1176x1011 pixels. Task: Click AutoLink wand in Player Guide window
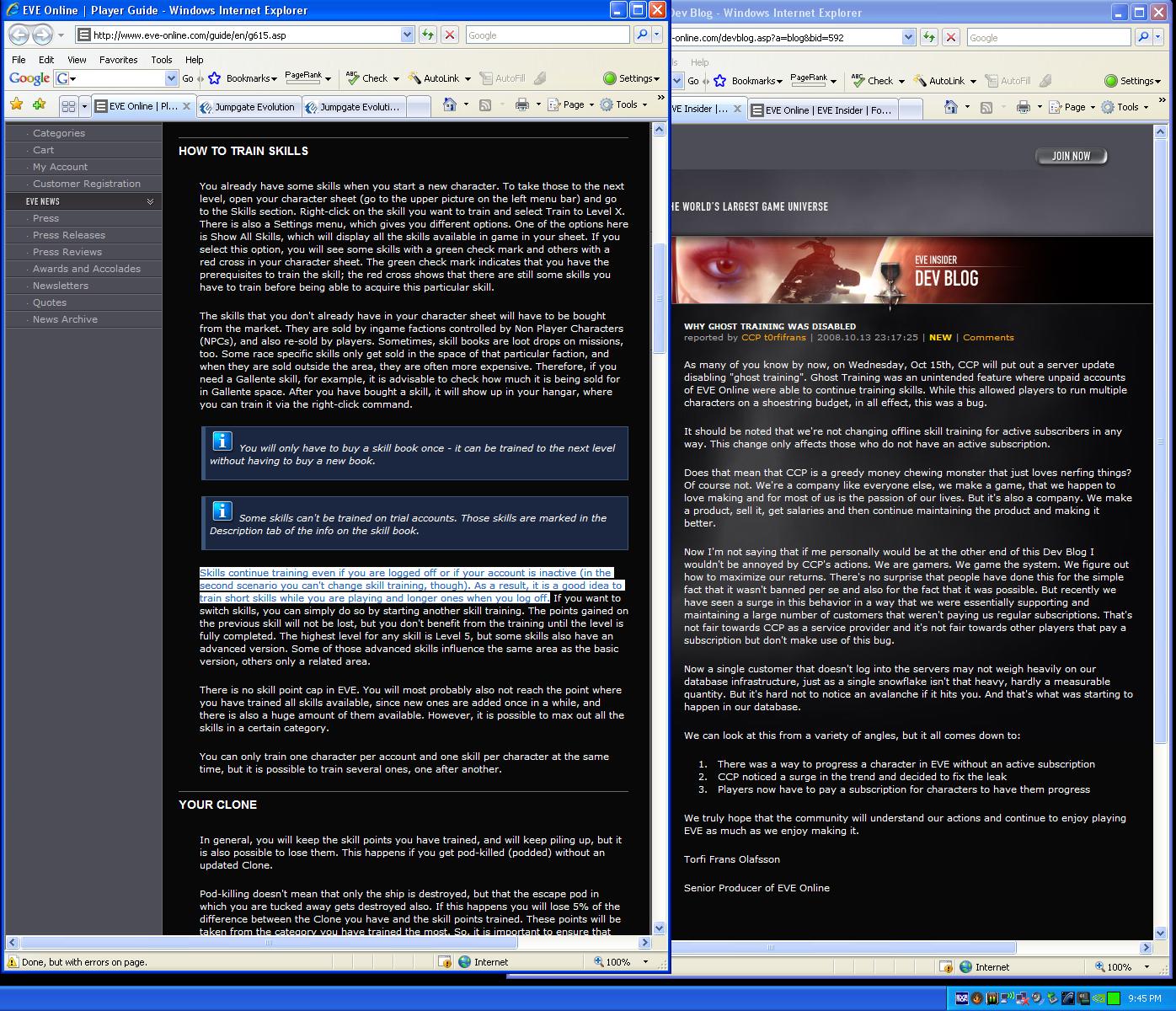coord(414,78)
